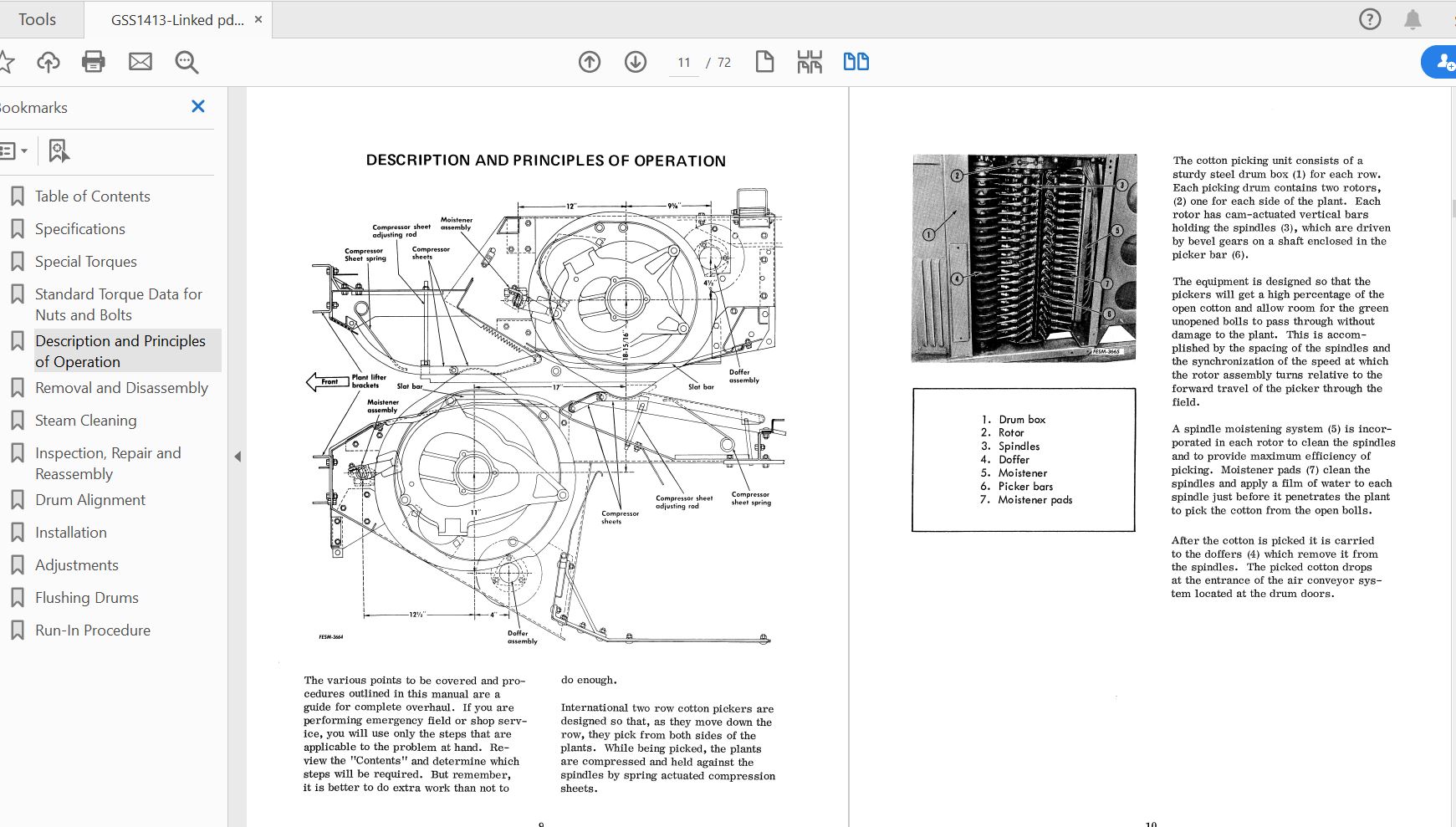This screenshot has height=827, width=1456.
Task: Select the single page view icon
Action: click(x=764, y=62)
